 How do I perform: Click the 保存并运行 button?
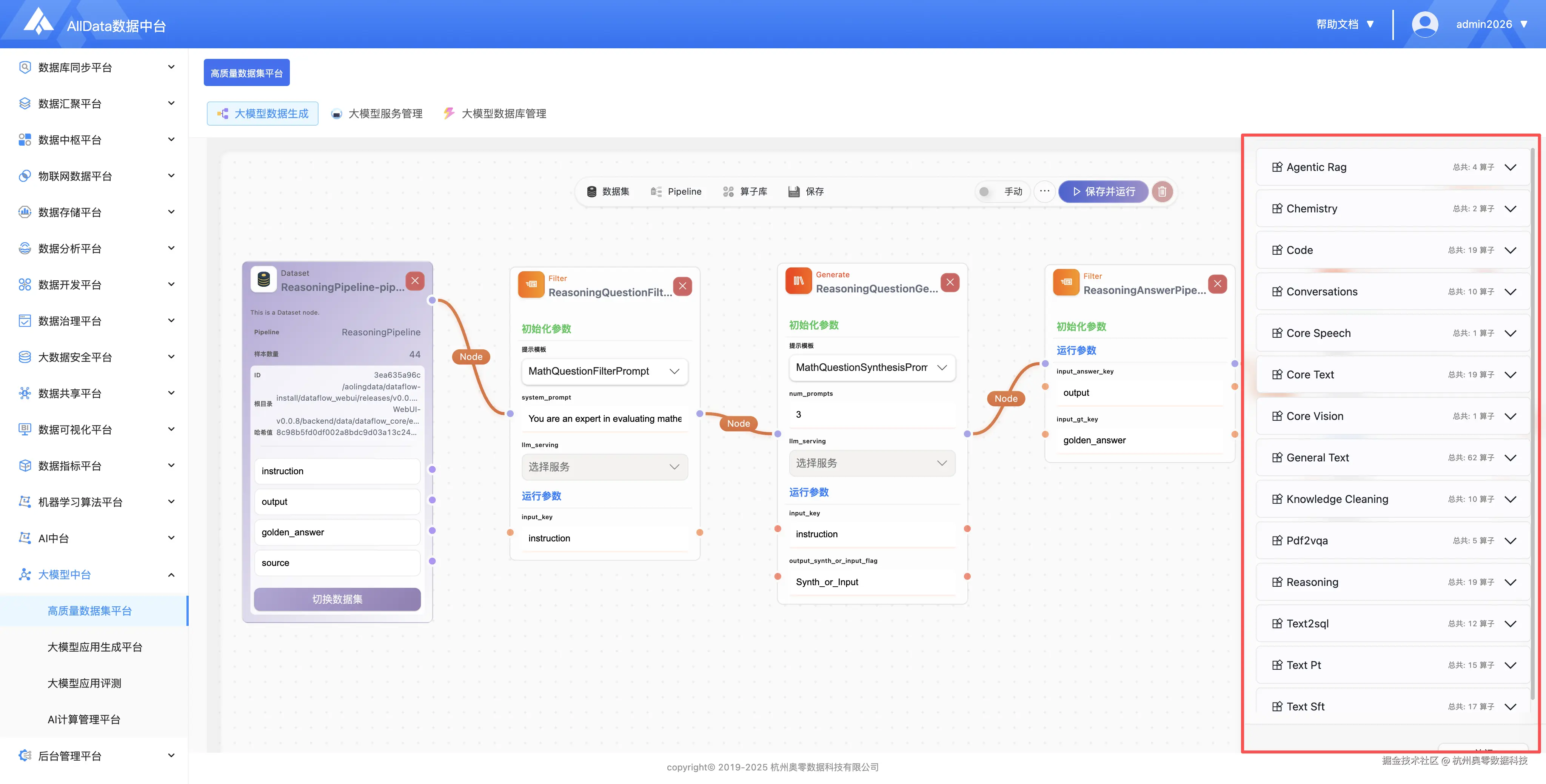pos(1103,191)
